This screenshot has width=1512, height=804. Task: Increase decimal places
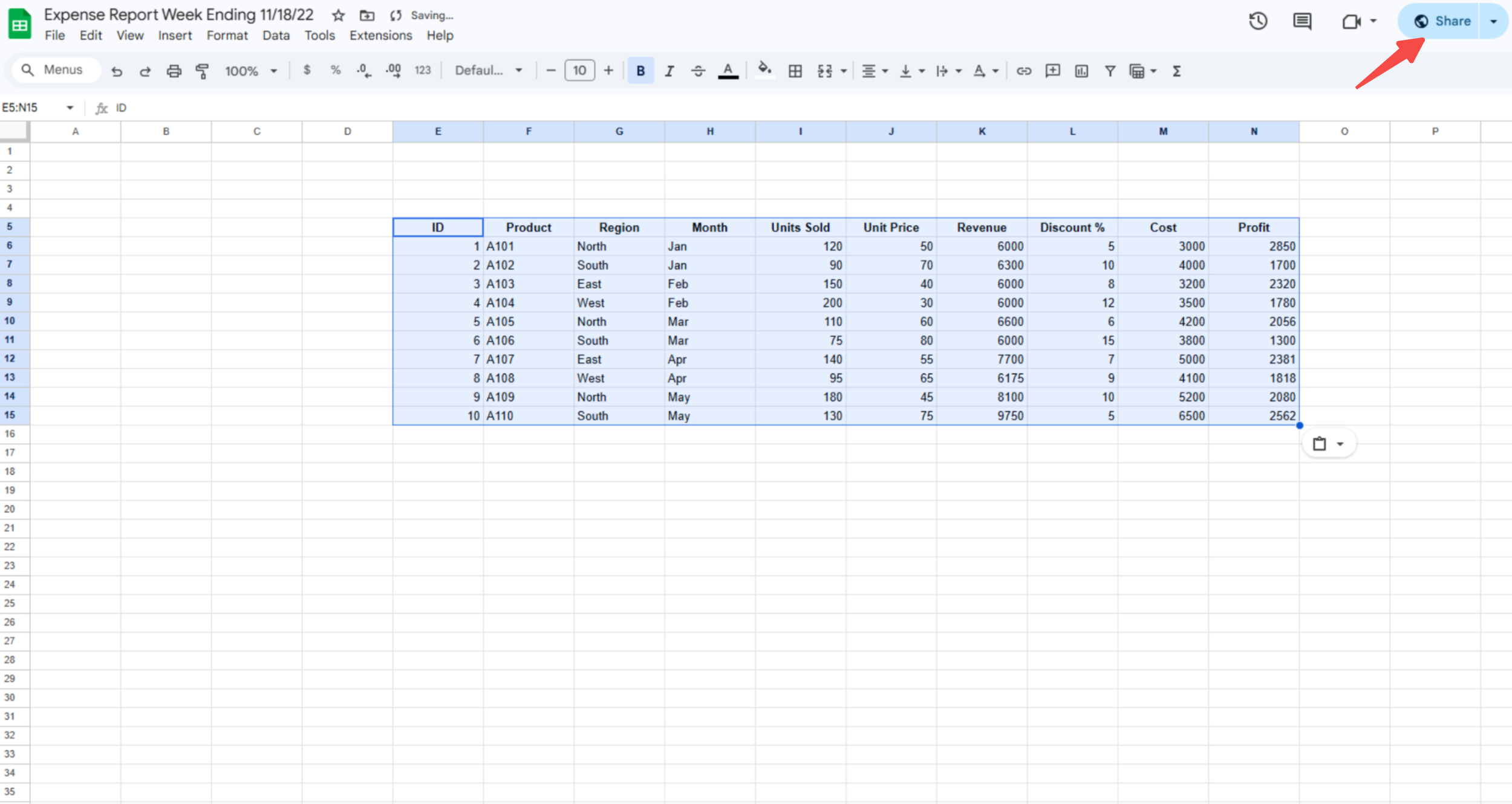(393, 71)
